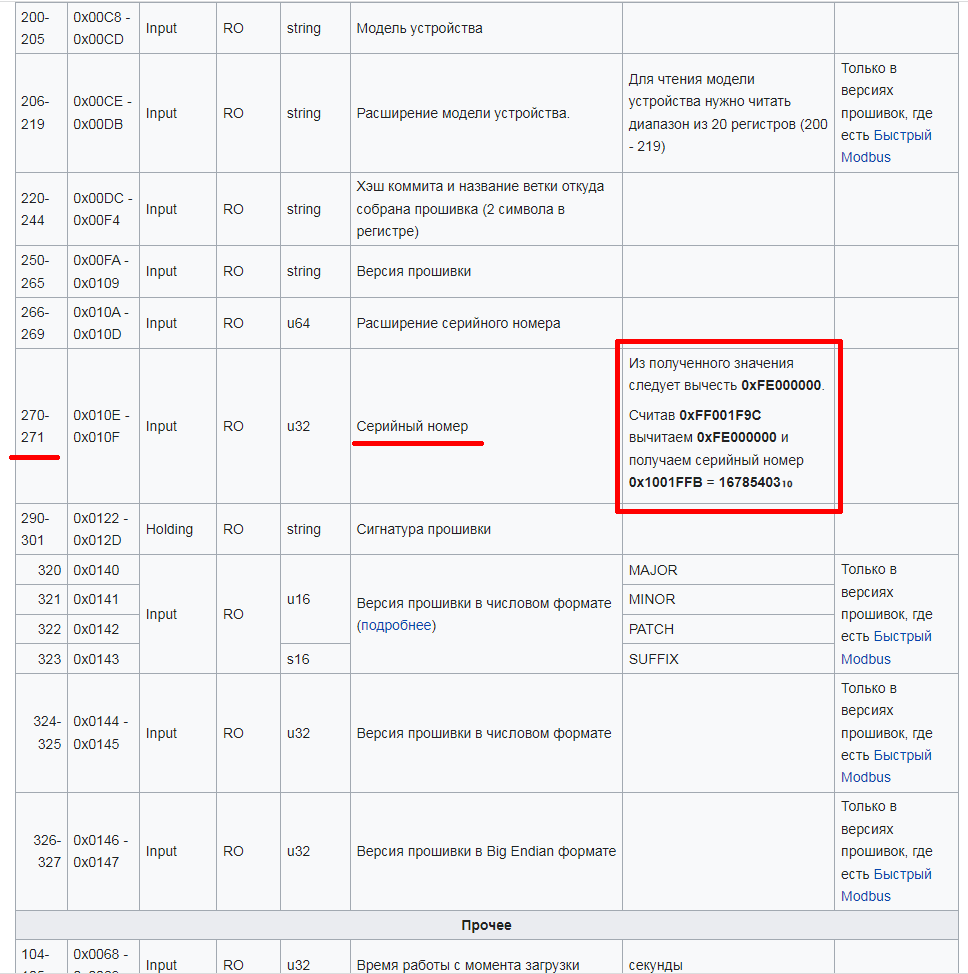Click 'Быстрый Modbus' link in row 326-327
The width and height of the screenshot is (968, 974).
point(886,885)
